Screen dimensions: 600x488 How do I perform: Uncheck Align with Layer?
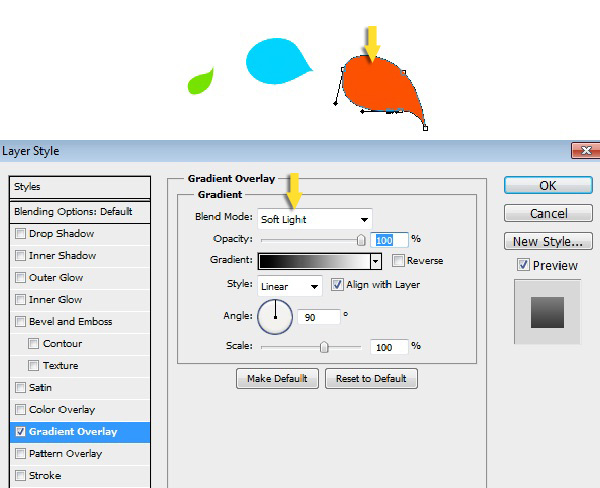337,285
